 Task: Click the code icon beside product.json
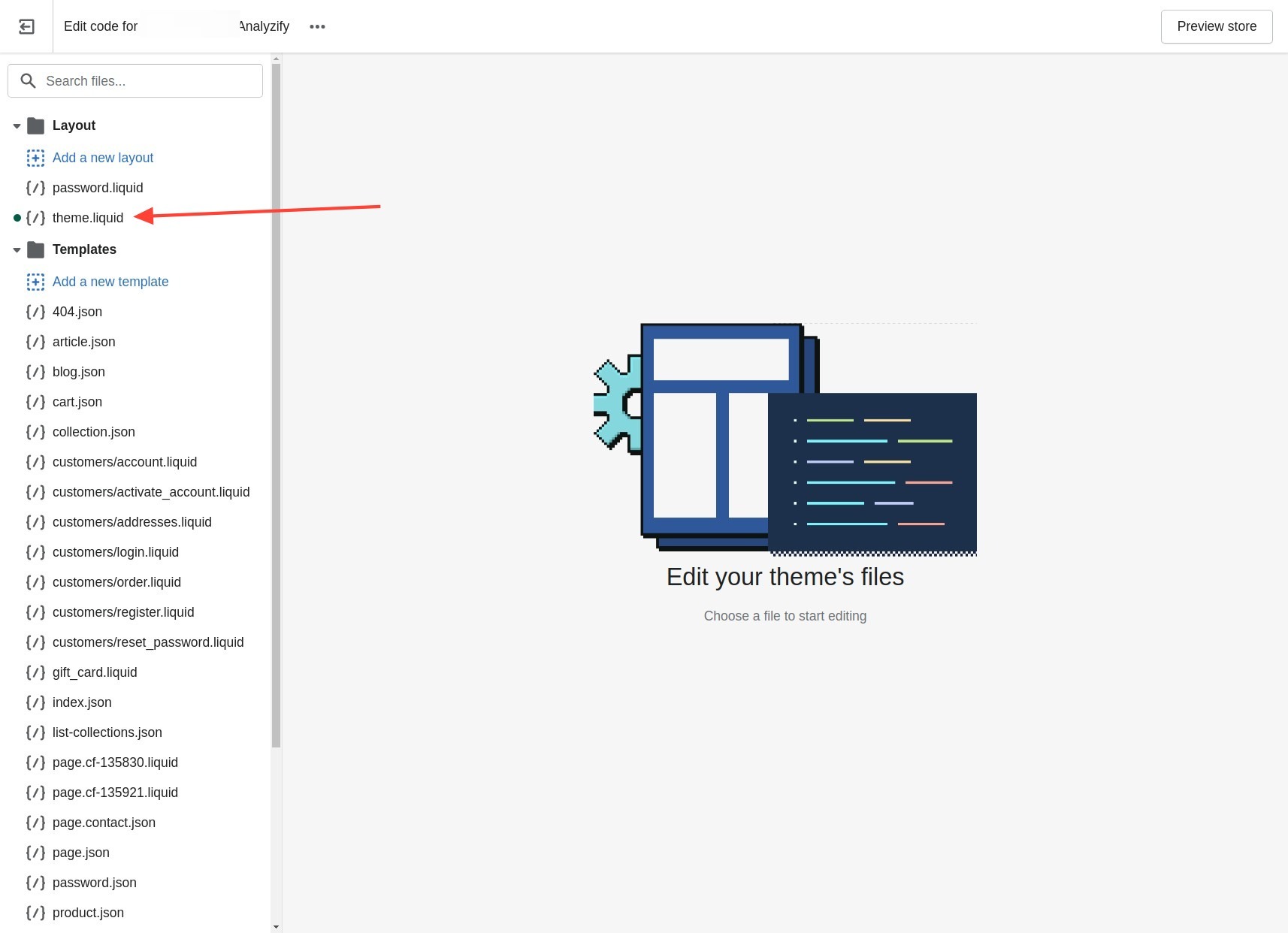click(35, 913)
